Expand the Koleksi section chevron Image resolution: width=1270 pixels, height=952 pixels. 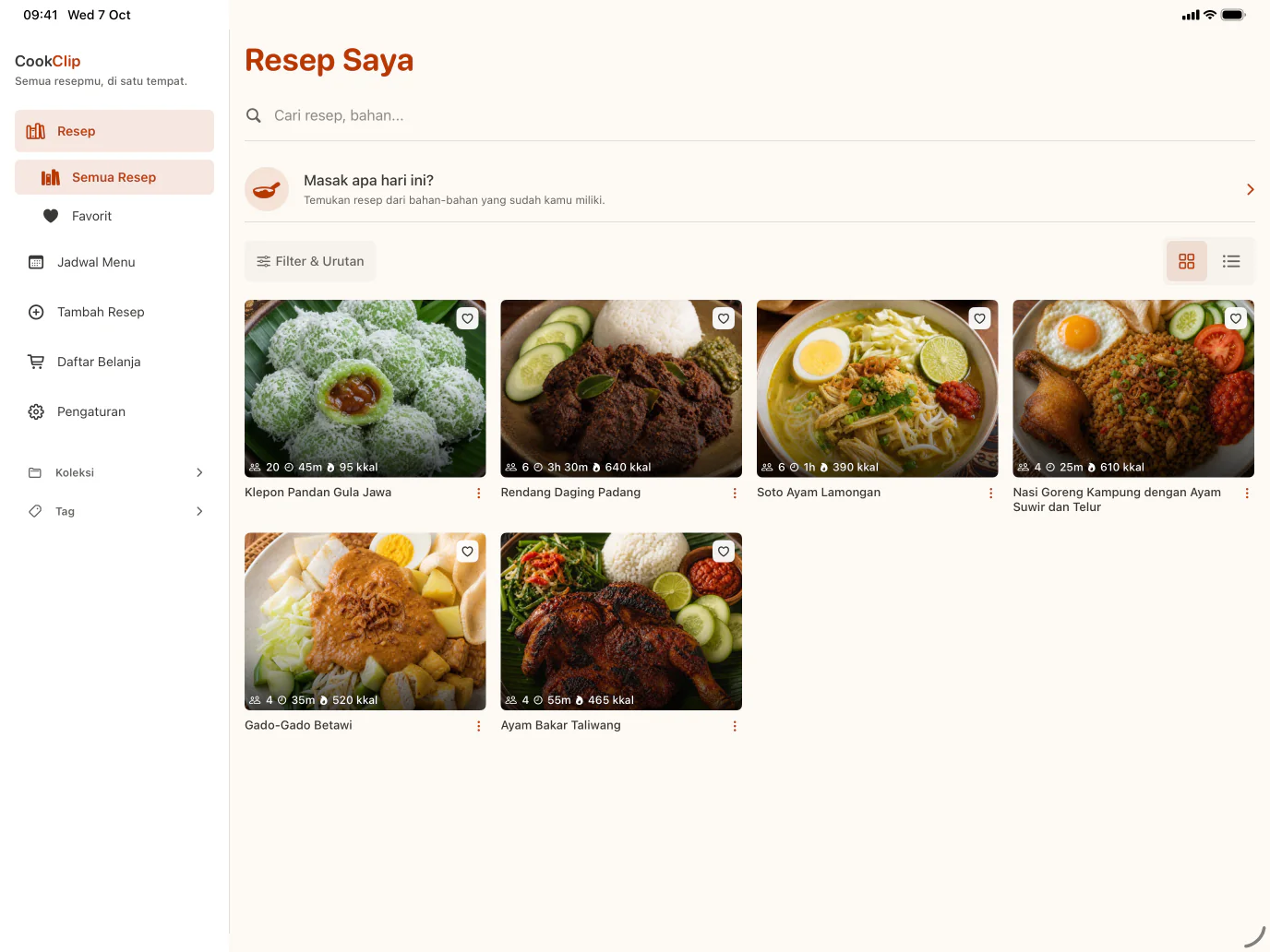(199, 472)
